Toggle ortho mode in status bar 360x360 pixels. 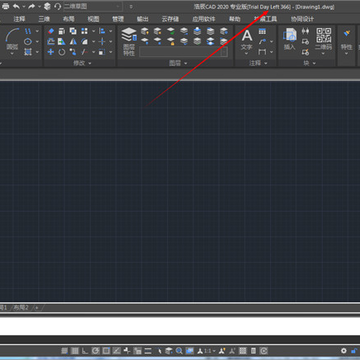pos(85,351)
